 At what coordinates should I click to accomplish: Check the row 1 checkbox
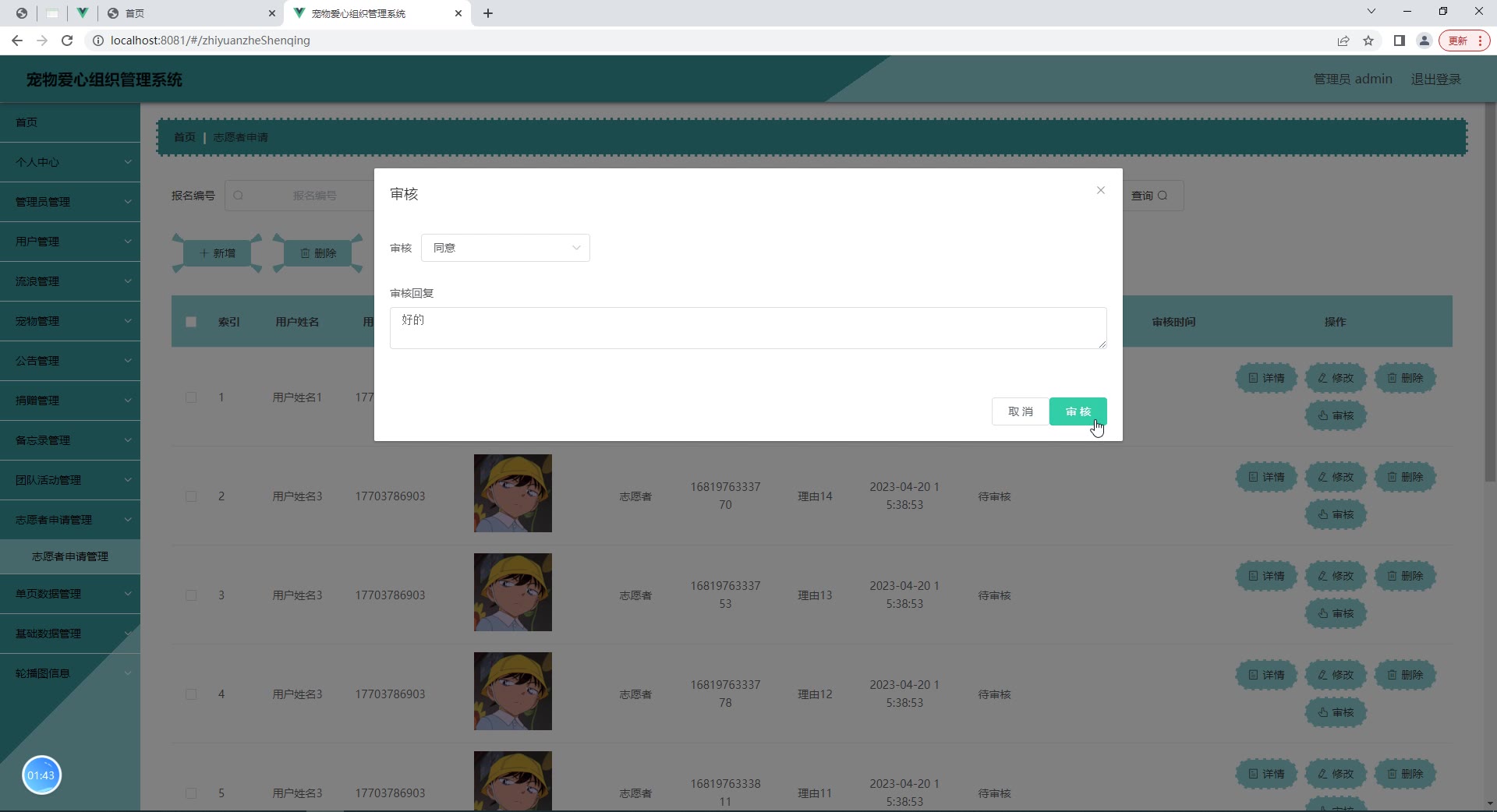pyautogui.click(x=191, y=397)
